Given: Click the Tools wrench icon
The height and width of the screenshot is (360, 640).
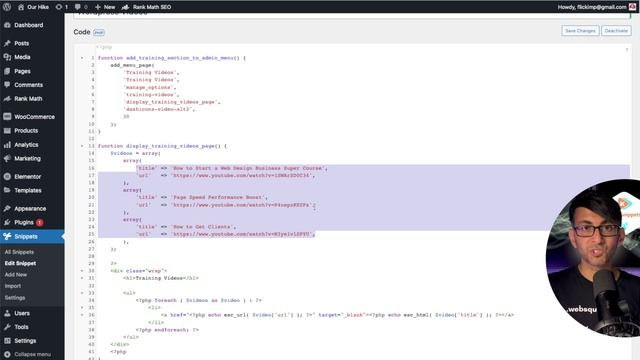Looking at the screenshot, I should [x=7, y=327].
